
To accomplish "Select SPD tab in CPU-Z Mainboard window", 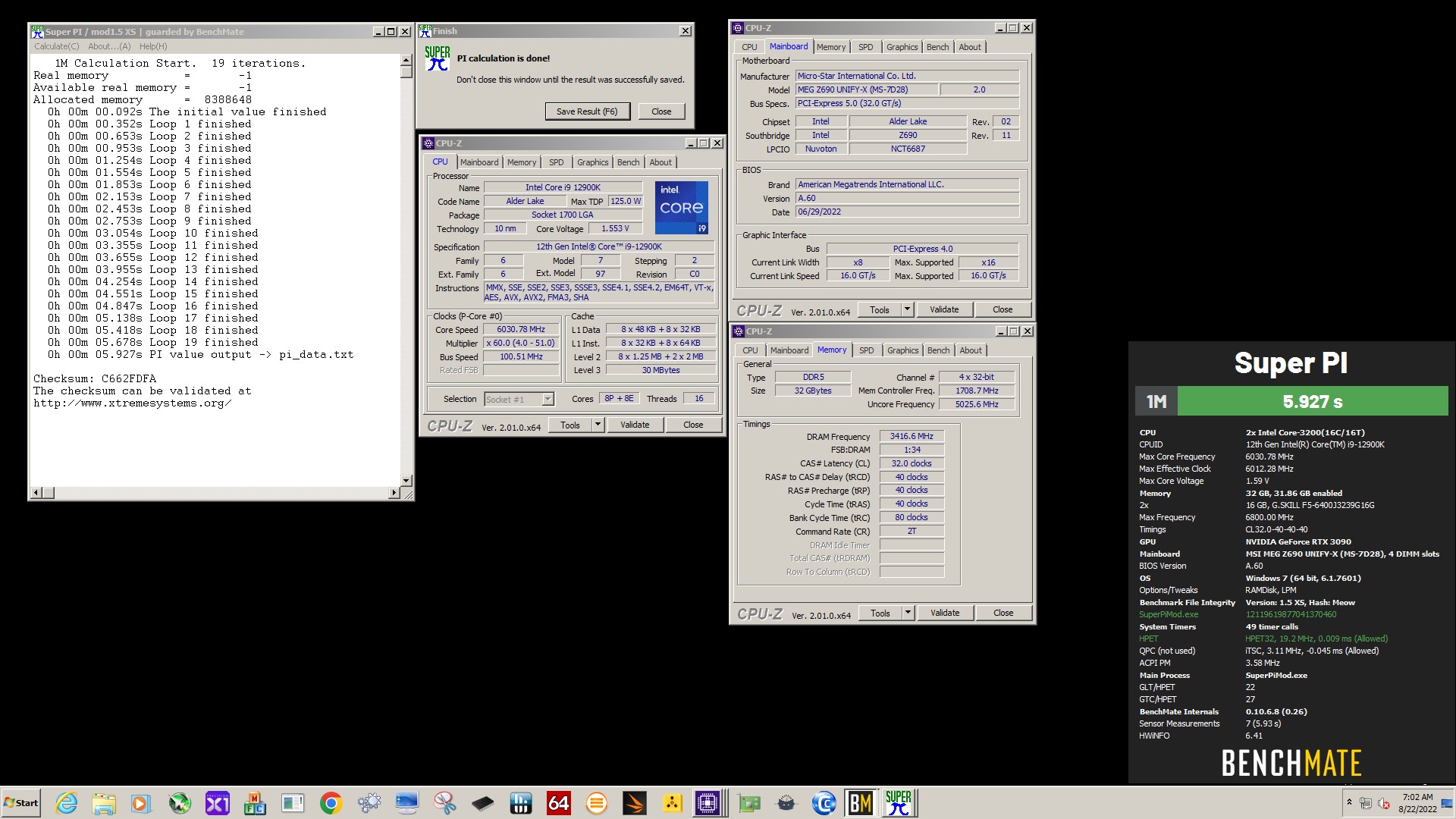I will point(865,47).
